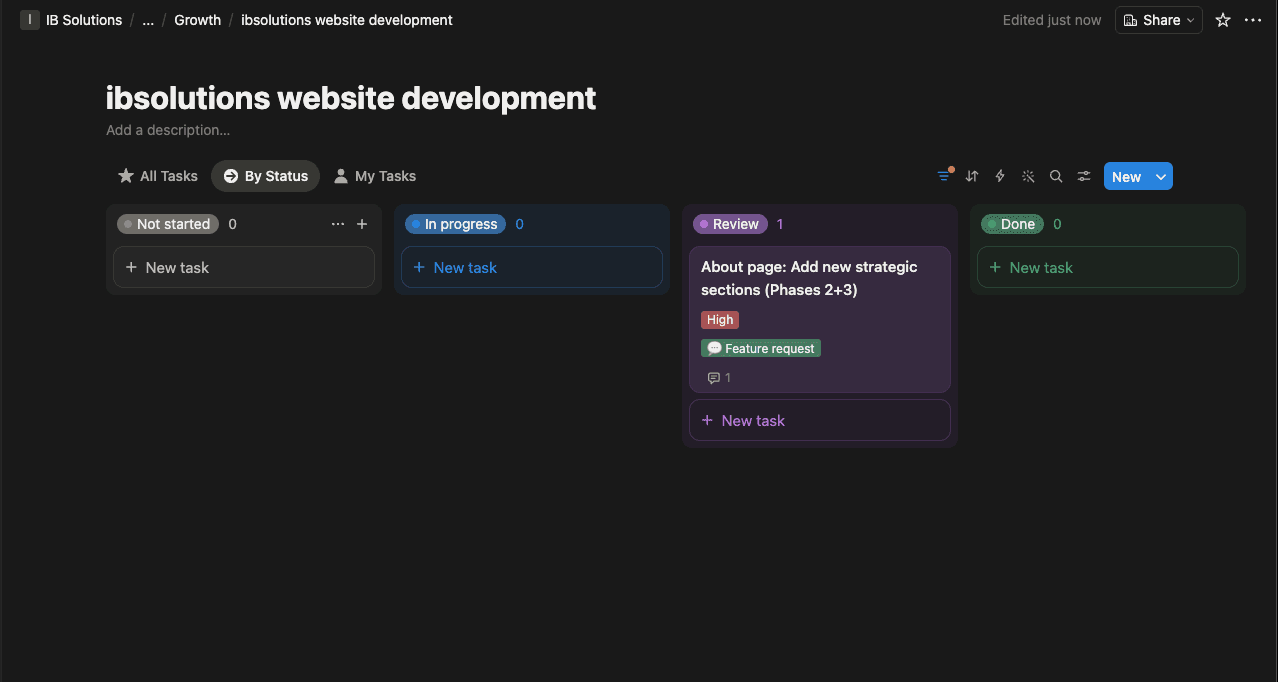Open the Not started column options menu
The image size is (1278, 682).
pos(338,223)
